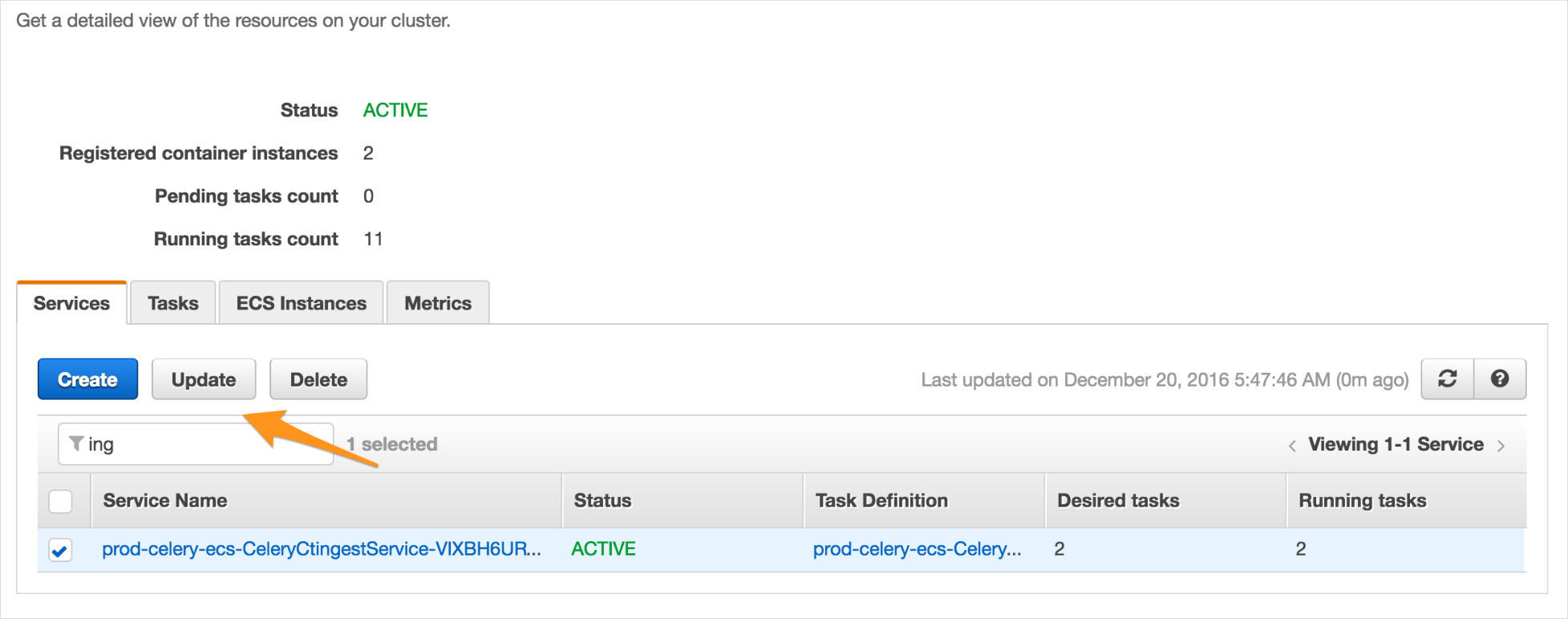Sort by the Running tasks column header

(x=1362, y=500)
